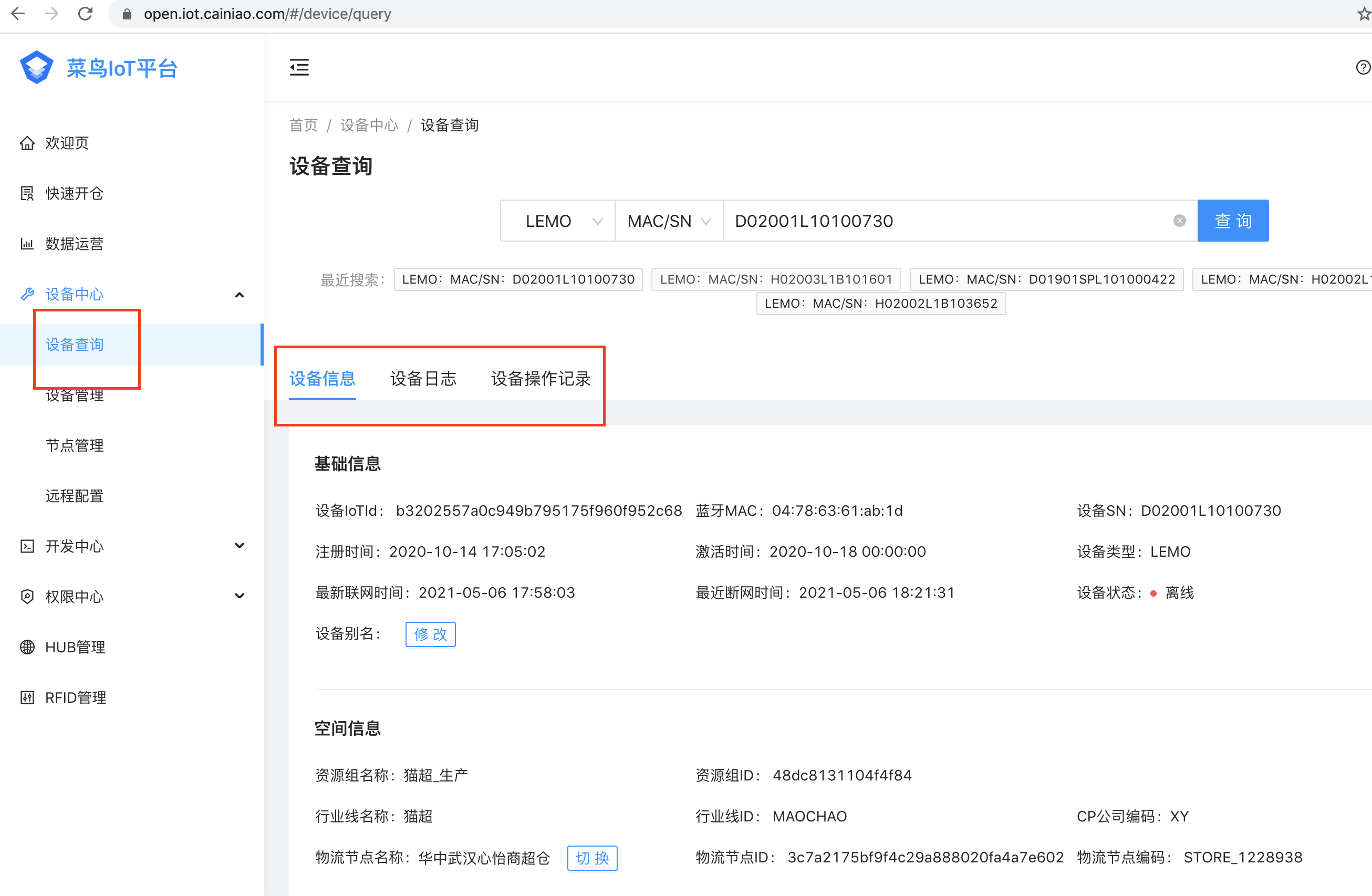This screenshot has width=1372, height=896.
Task: Clear the search input with the X icon
Action: (1179, 221)
